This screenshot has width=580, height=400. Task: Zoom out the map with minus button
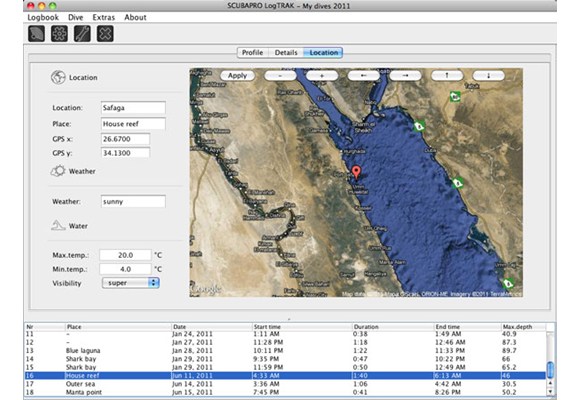(x=280, y=75)
